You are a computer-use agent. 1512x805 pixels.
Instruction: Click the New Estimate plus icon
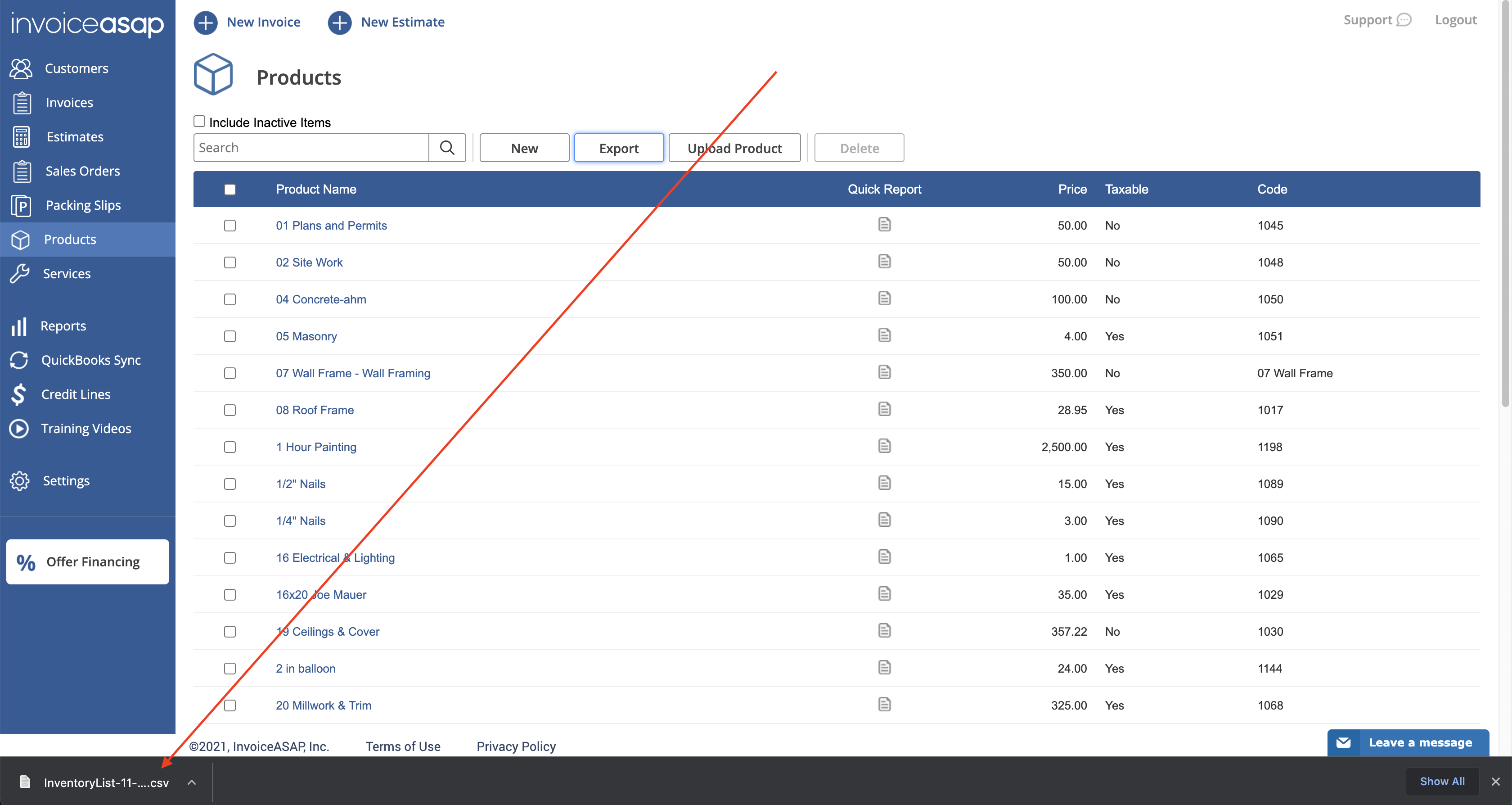coord(339,23)
